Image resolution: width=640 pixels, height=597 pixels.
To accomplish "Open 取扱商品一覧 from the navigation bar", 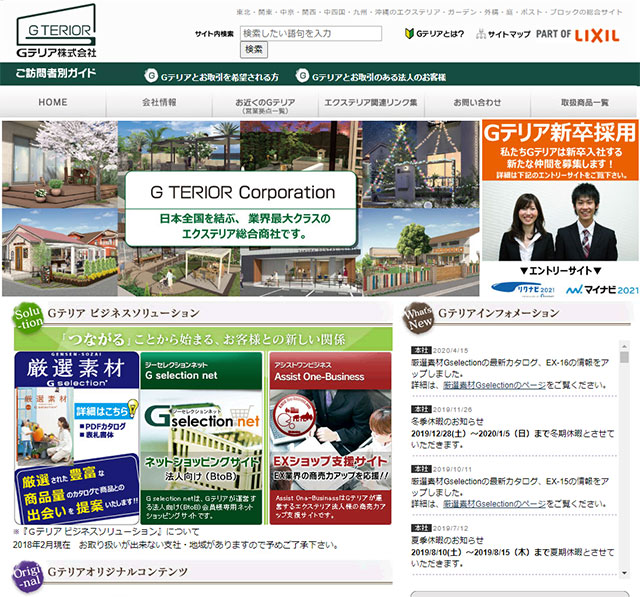I will point(584,103).
